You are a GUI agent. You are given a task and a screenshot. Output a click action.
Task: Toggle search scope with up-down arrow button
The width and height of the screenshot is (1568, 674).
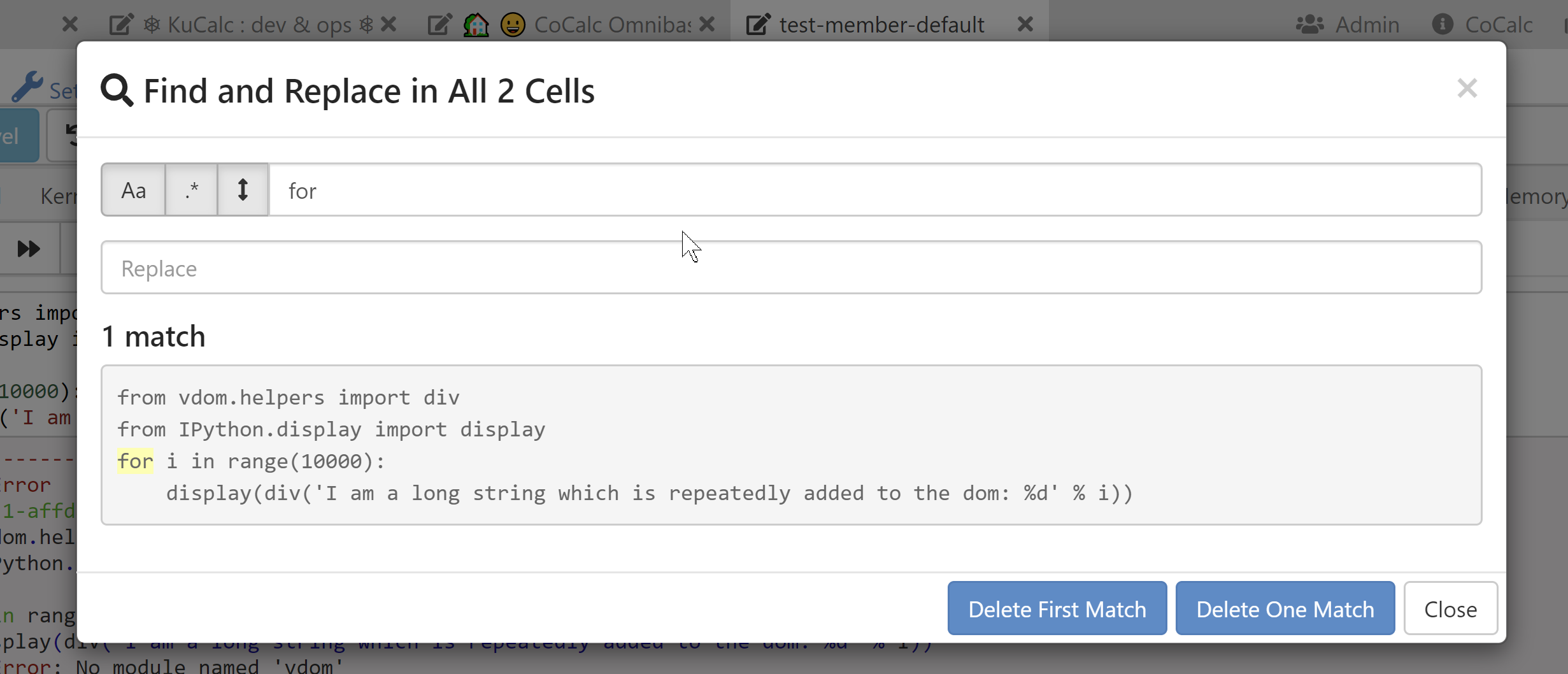[x=243, y=190]
